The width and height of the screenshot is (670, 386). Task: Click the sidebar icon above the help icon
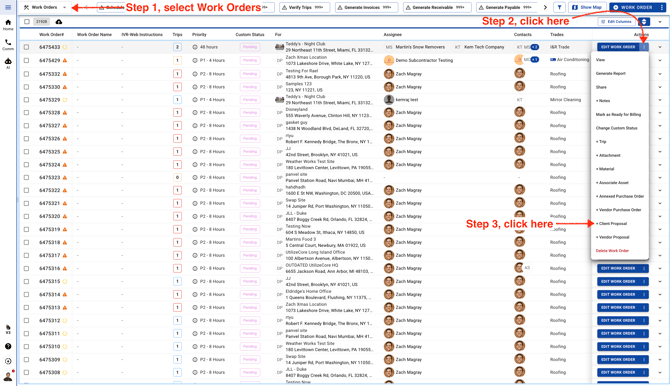(x=8, y=329)
